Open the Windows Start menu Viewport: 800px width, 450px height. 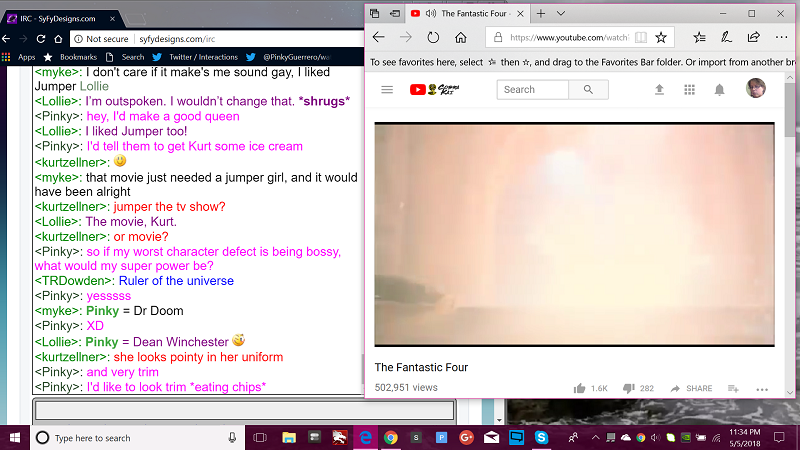pos(15,438)
